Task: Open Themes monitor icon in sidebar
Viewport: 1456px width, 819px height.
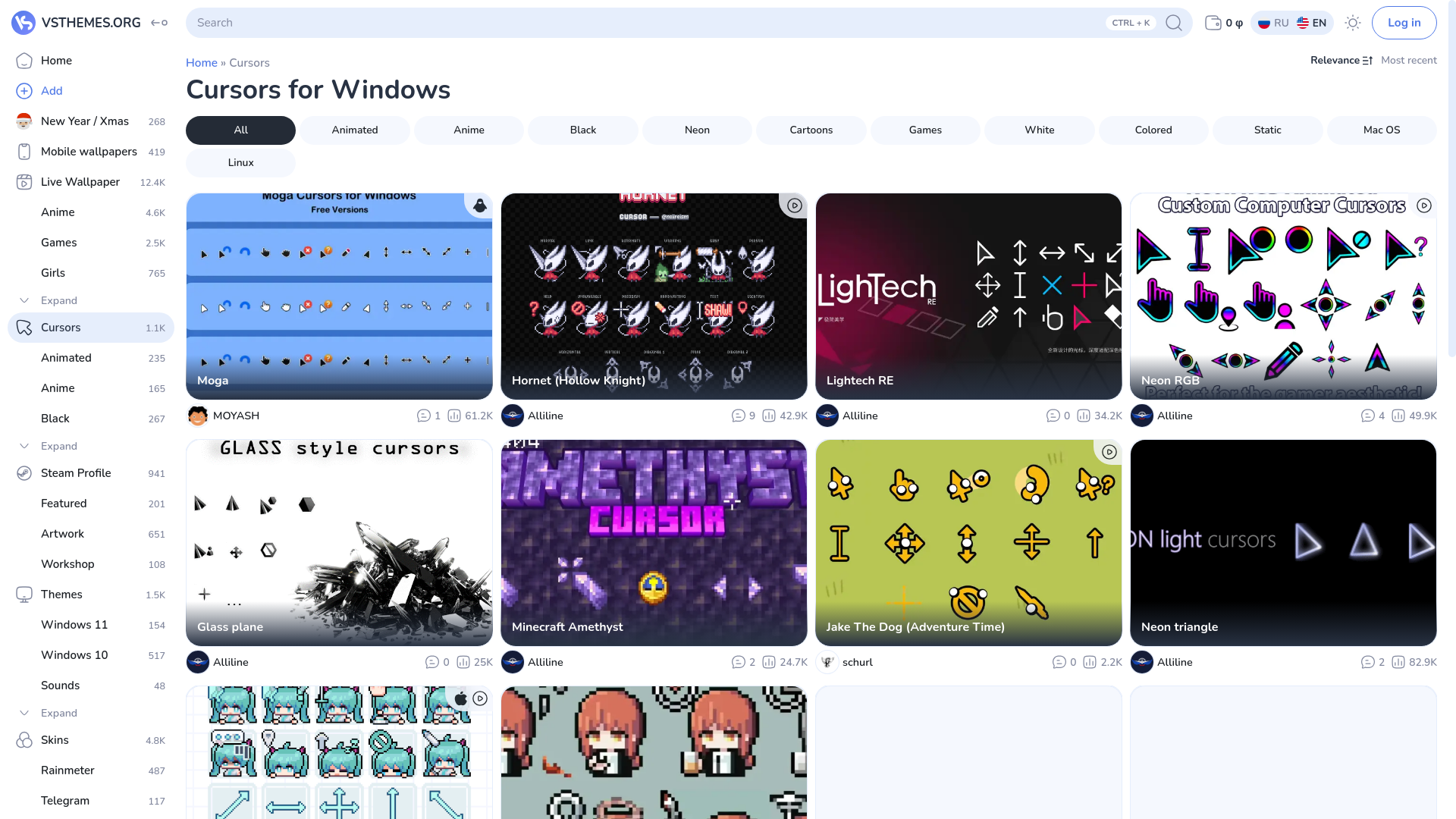Action: coord(24,595)
